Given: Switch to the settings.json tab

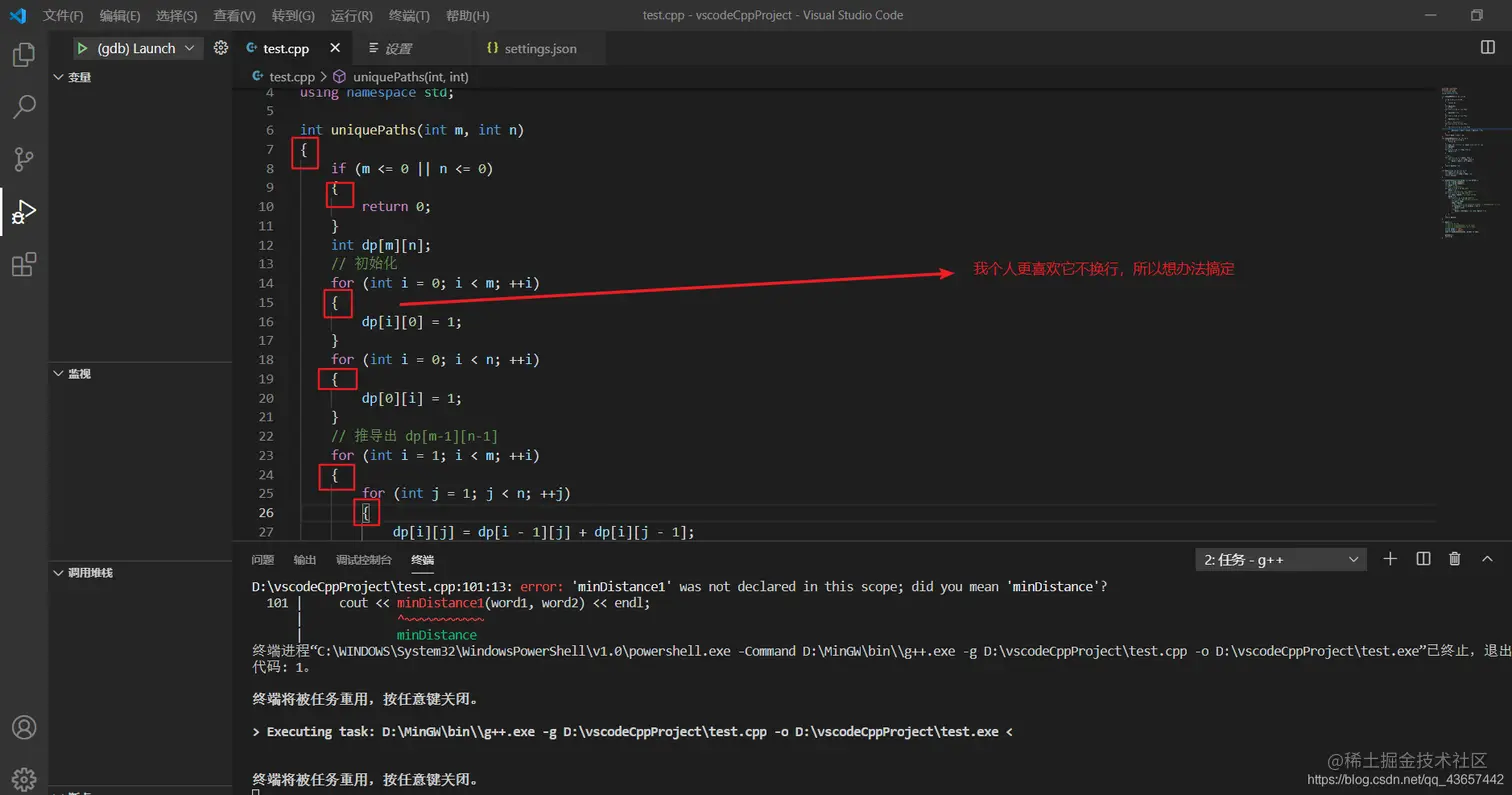Looking at the screenshot, I should pyautogui.click(x=540, y=48).
